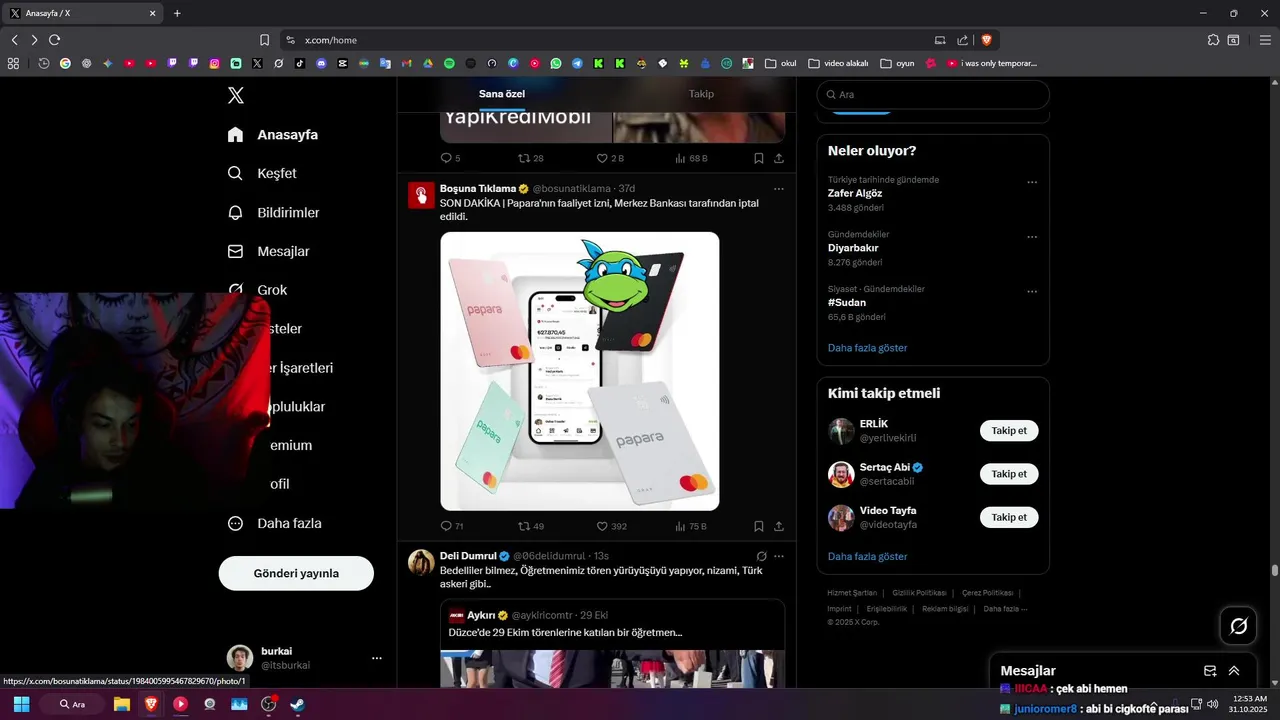This screenshot has width=1280, height=720.
Task: Open Telegram bookmark in bookmarks bar
Action: pos(577,63)
